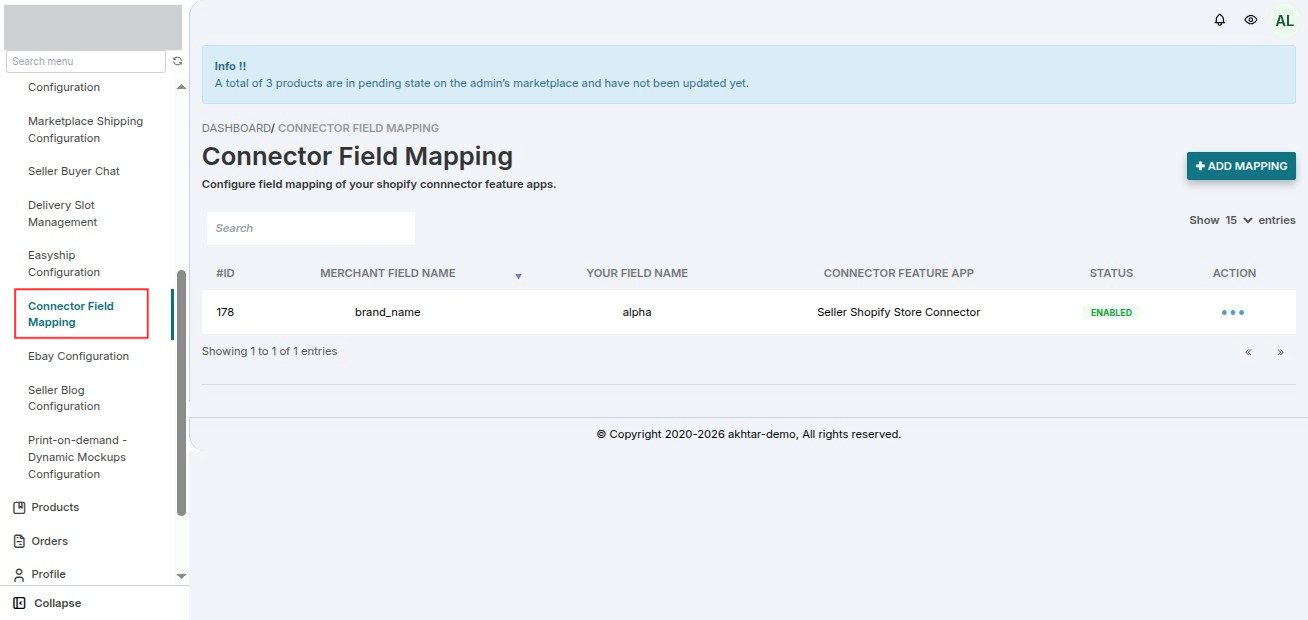
Task: Open Print-on-demand Dynamic Mockups Configuration item
Action: (x=77, y=457)
